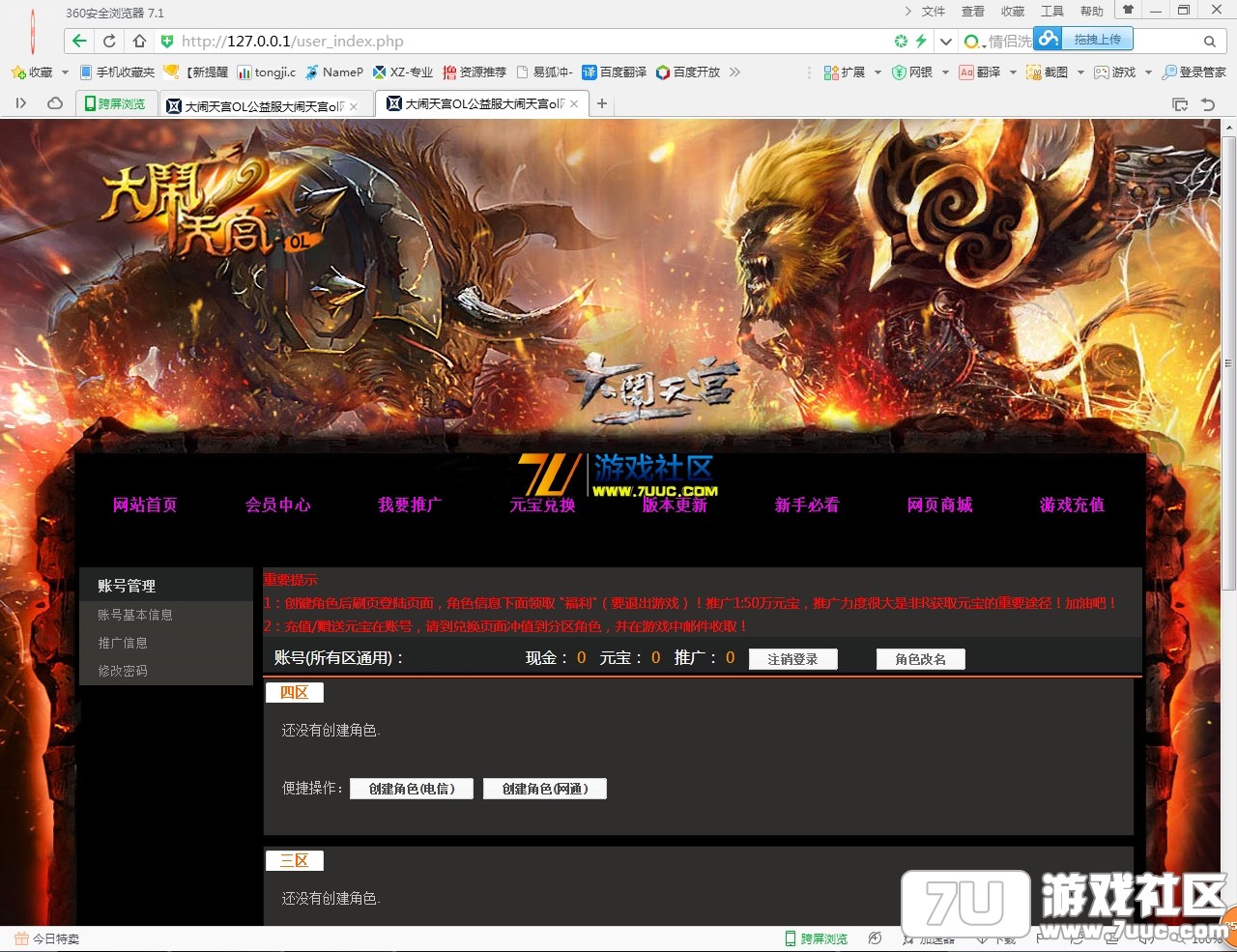Image resolution: width=1237 pixels, height=952 pixels.
Task: Open 网页商城 in site navigation
Action: (x=940, y=505)
